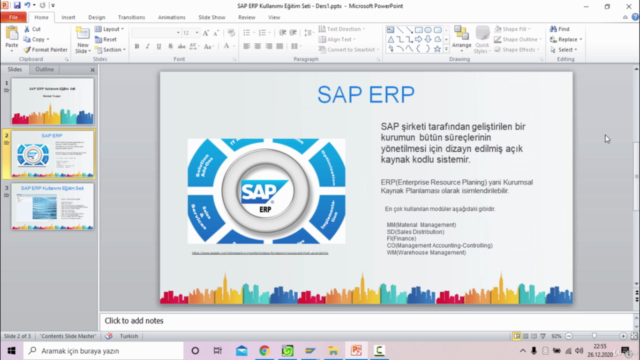Switch to the Insert tab
Viewport: 640px width, 360px height.
(68, 18)
